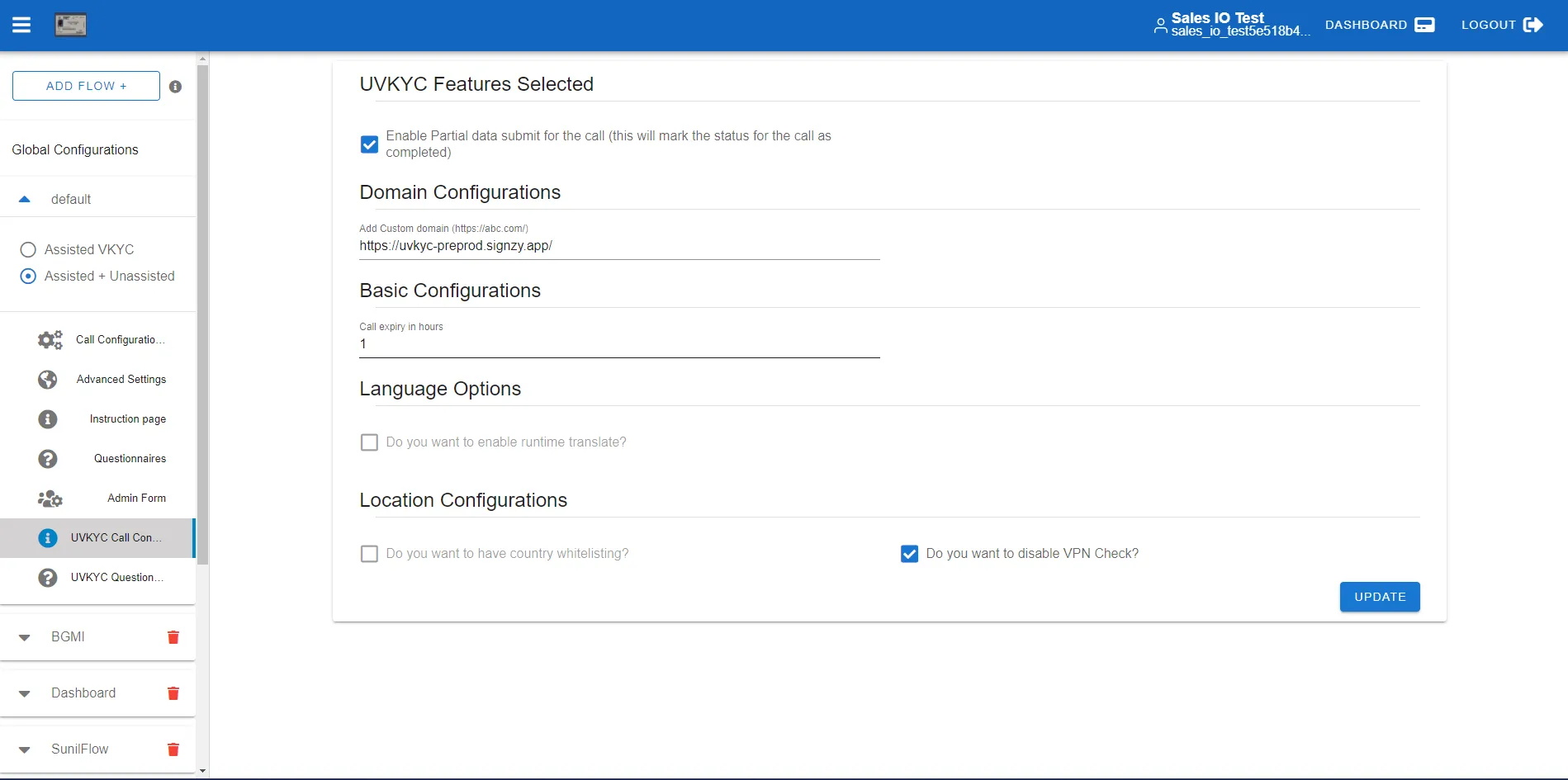Uncheck Enable Partial data submit checkbox
Screen dimensions: 1568x780
click(370, 144)
